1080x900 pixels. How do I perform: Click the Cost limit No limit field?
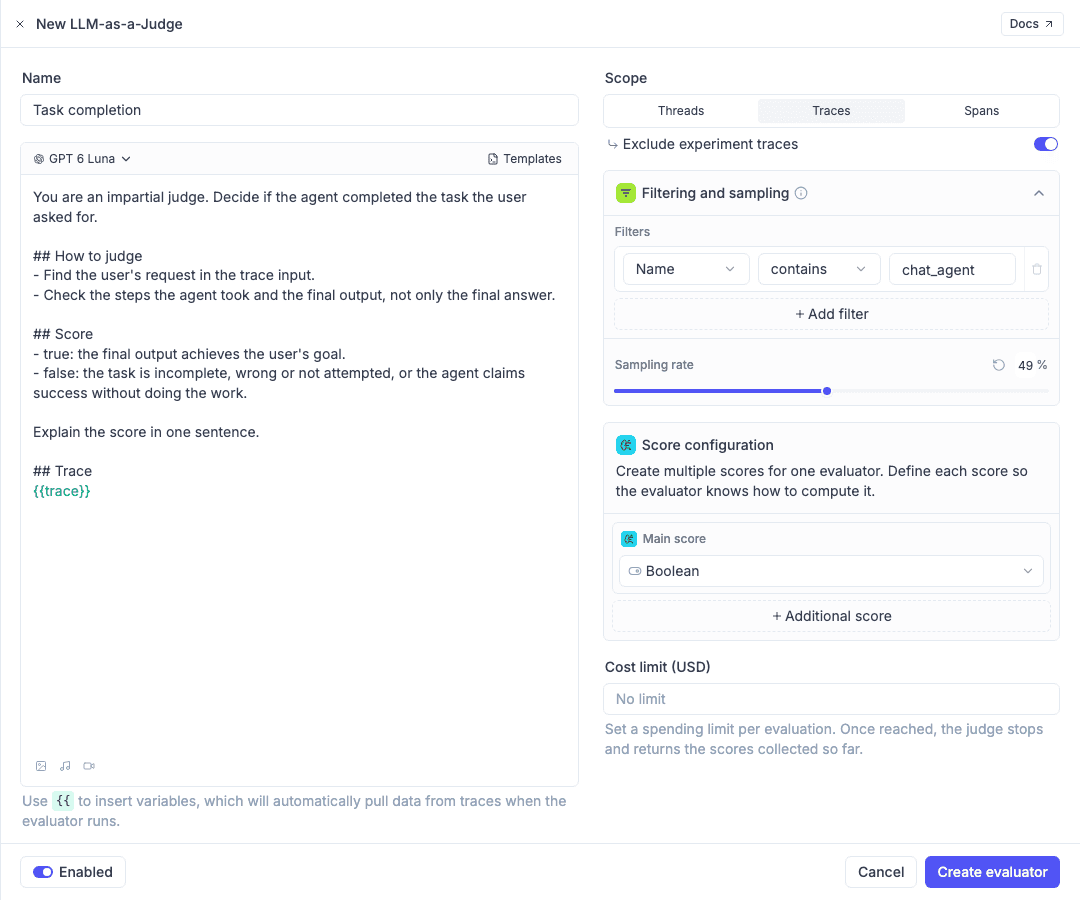[x=831, y=699]
